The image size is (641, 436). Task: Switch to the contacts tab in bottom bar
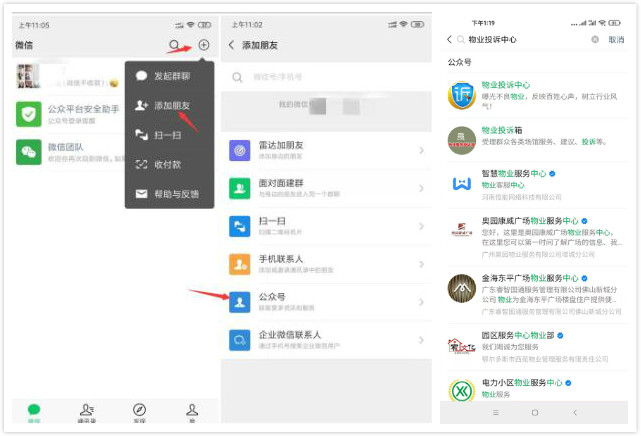[x=87, y=412]
